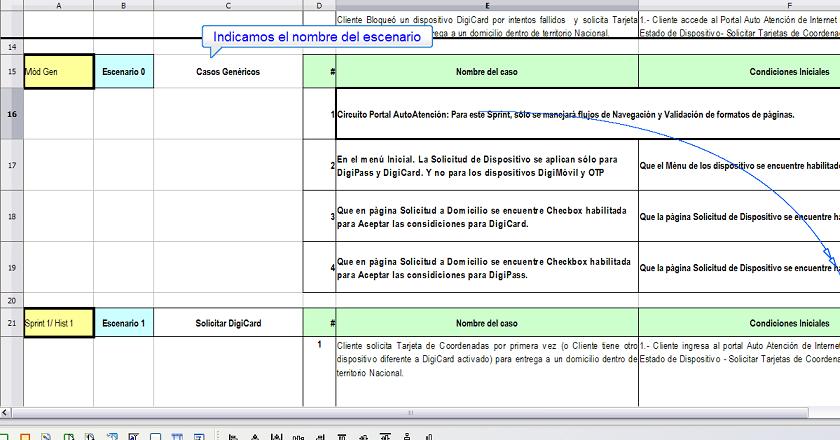Select the DigiPass 'Checkbox habilitada' cell in row 19
The height and width of the screenshot is (440, 840).
[487, 268]
